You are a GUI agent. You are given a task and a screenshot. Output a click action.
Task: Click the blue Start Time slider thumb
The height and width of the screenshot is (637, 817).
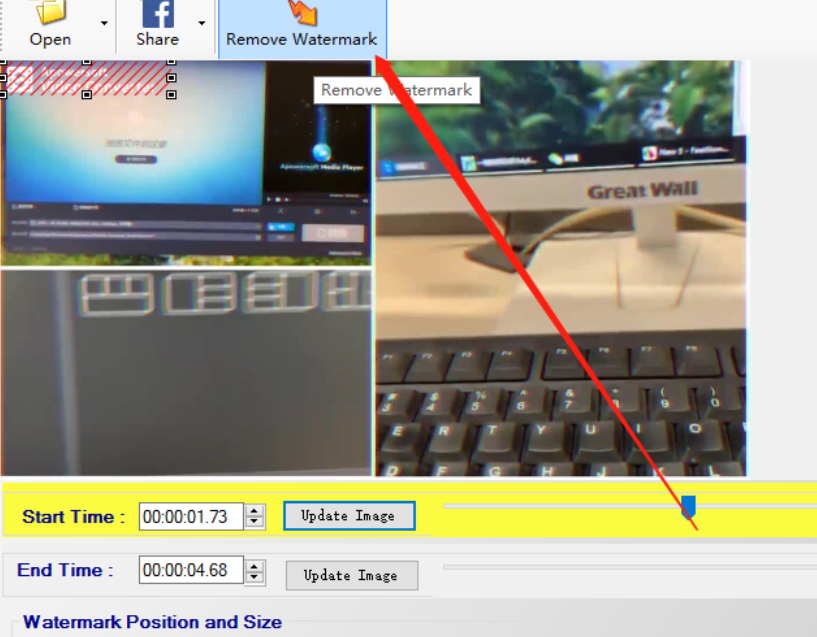tap(688, 507)
